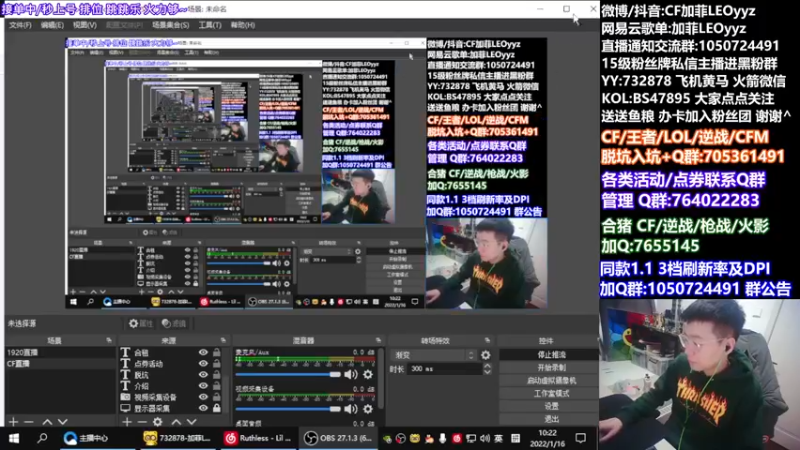Hide the 合猪 text source

tap(203, 353)
